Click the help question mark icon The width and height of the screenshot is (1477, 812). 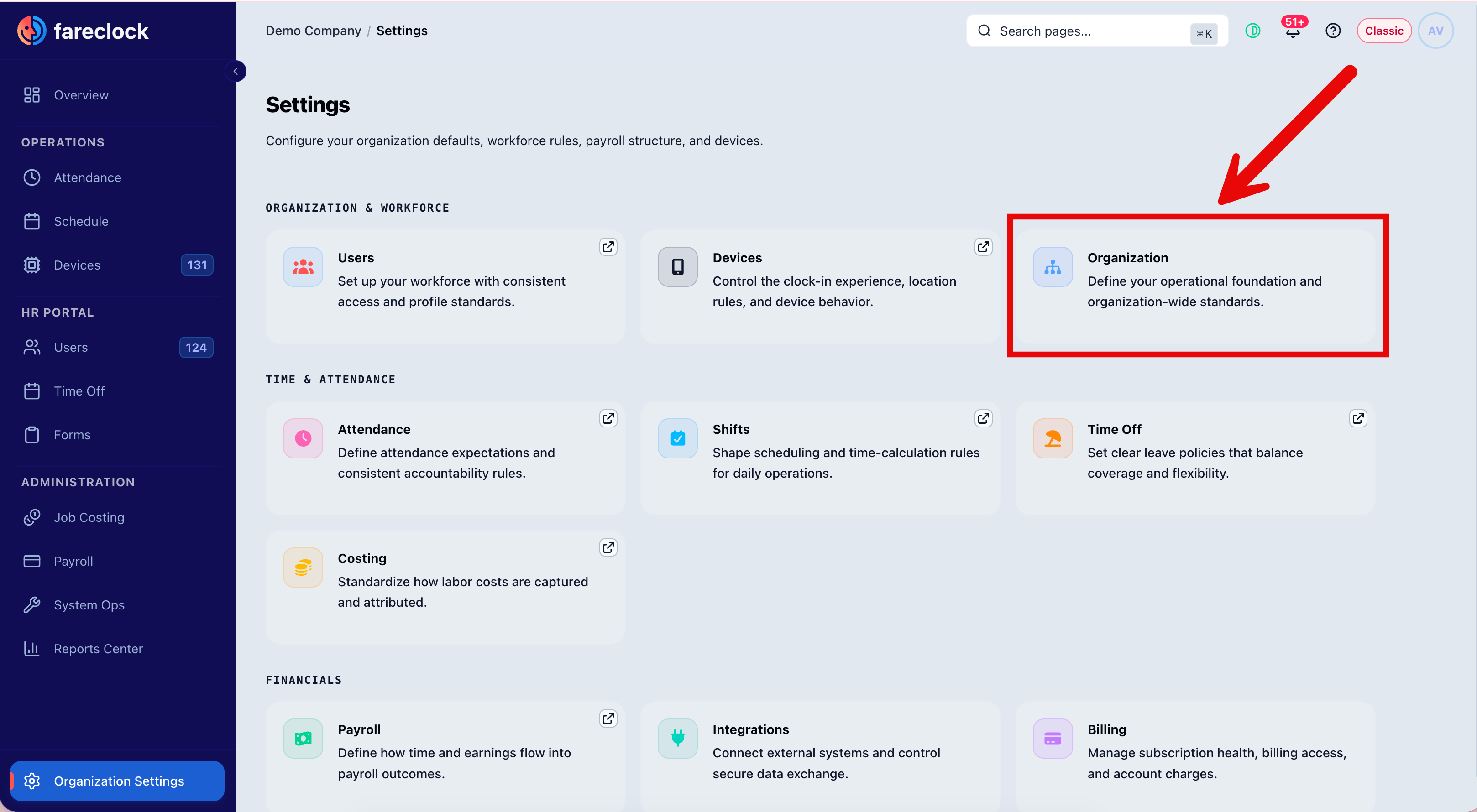[x=1332, y=31]
